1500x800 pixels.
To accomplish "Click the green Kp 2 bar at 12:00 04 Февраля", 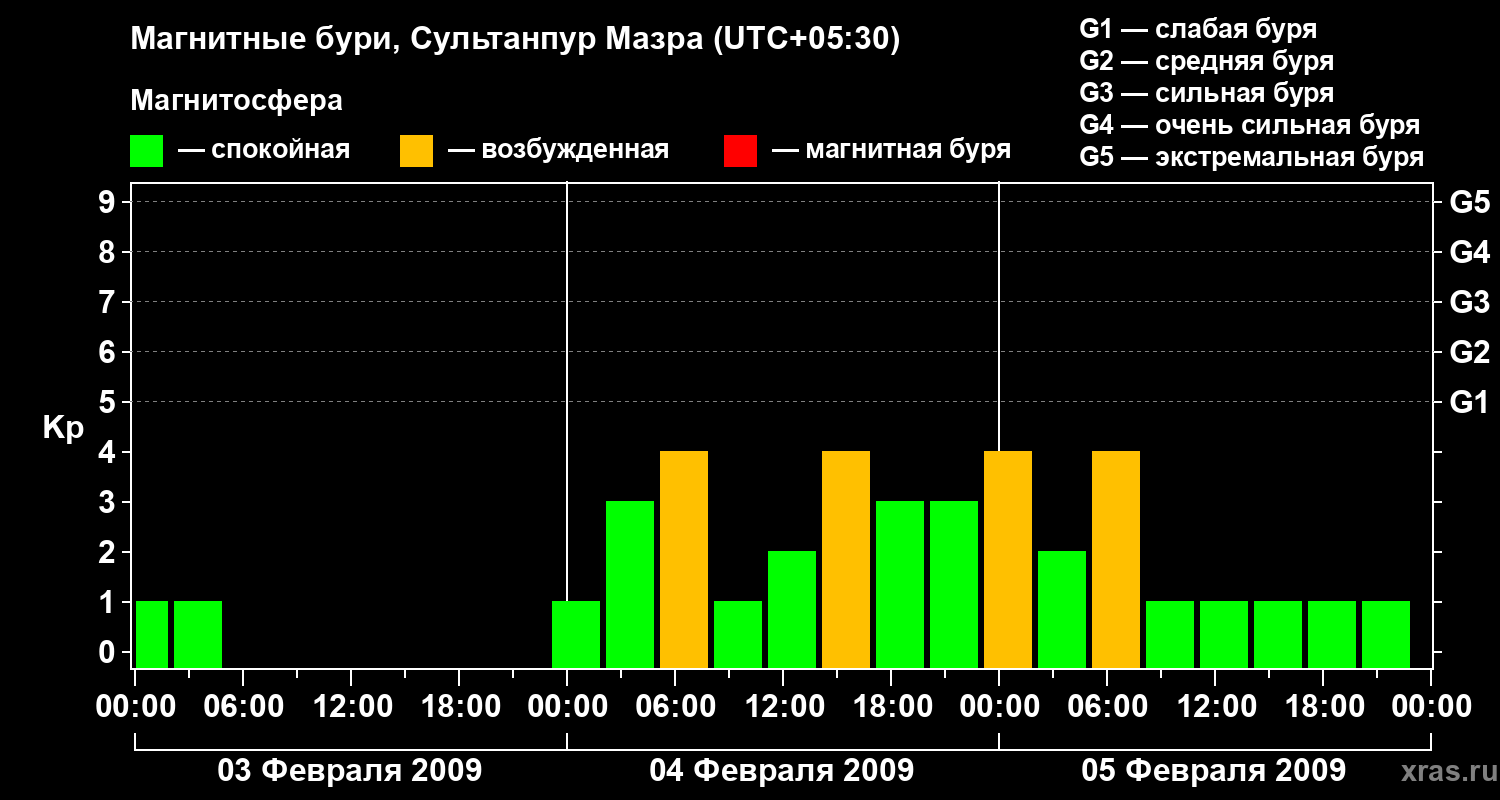I will pos(792,610).
